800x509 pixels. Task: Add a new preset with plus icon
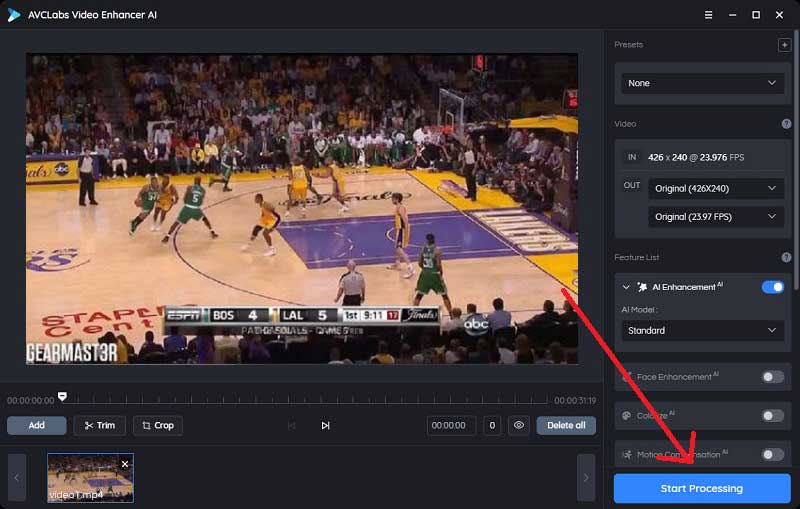point(784,45)
